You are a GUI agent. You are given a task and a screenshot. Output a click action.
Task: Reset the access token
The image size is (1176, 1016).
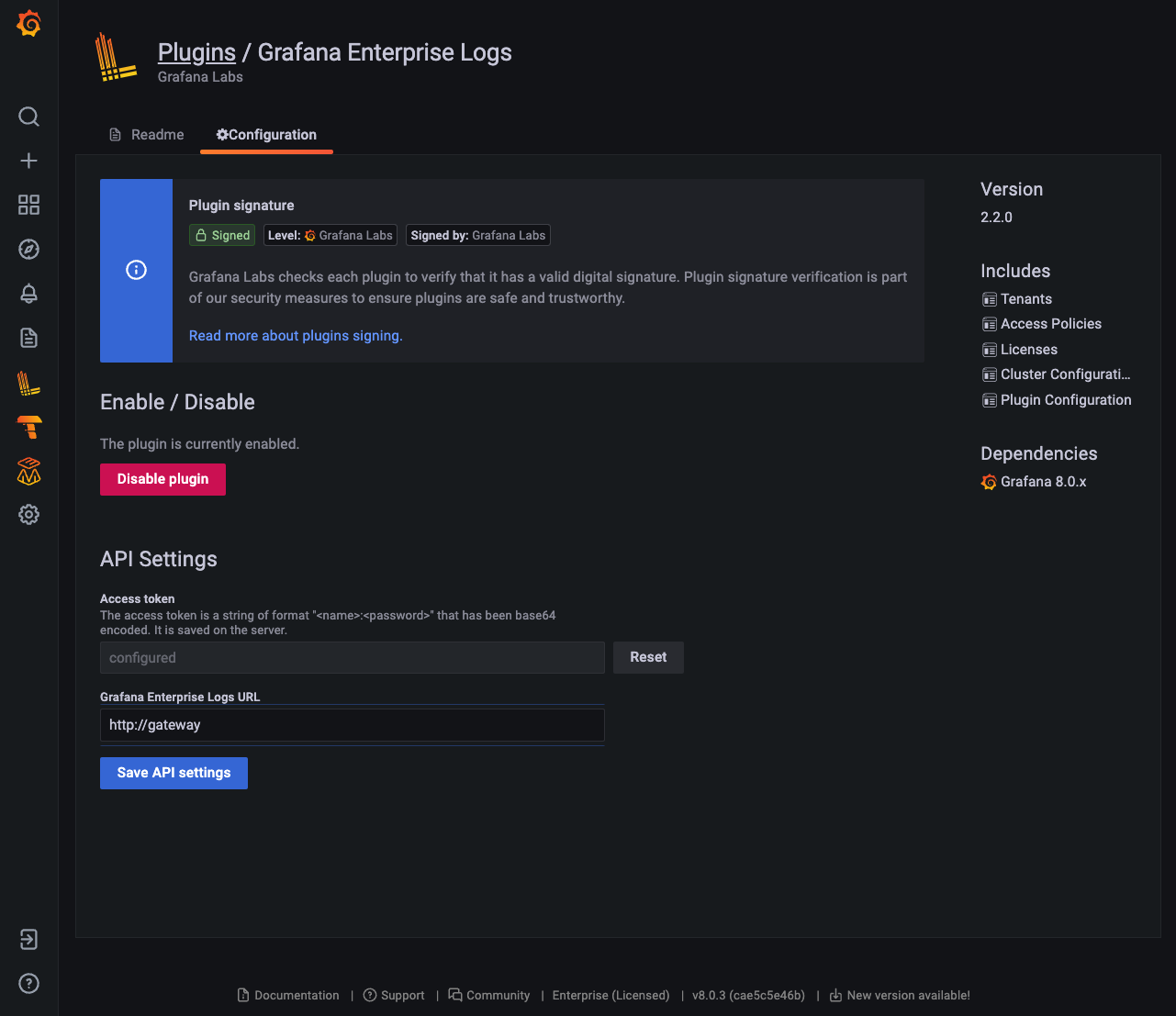[x=648, y=657]
